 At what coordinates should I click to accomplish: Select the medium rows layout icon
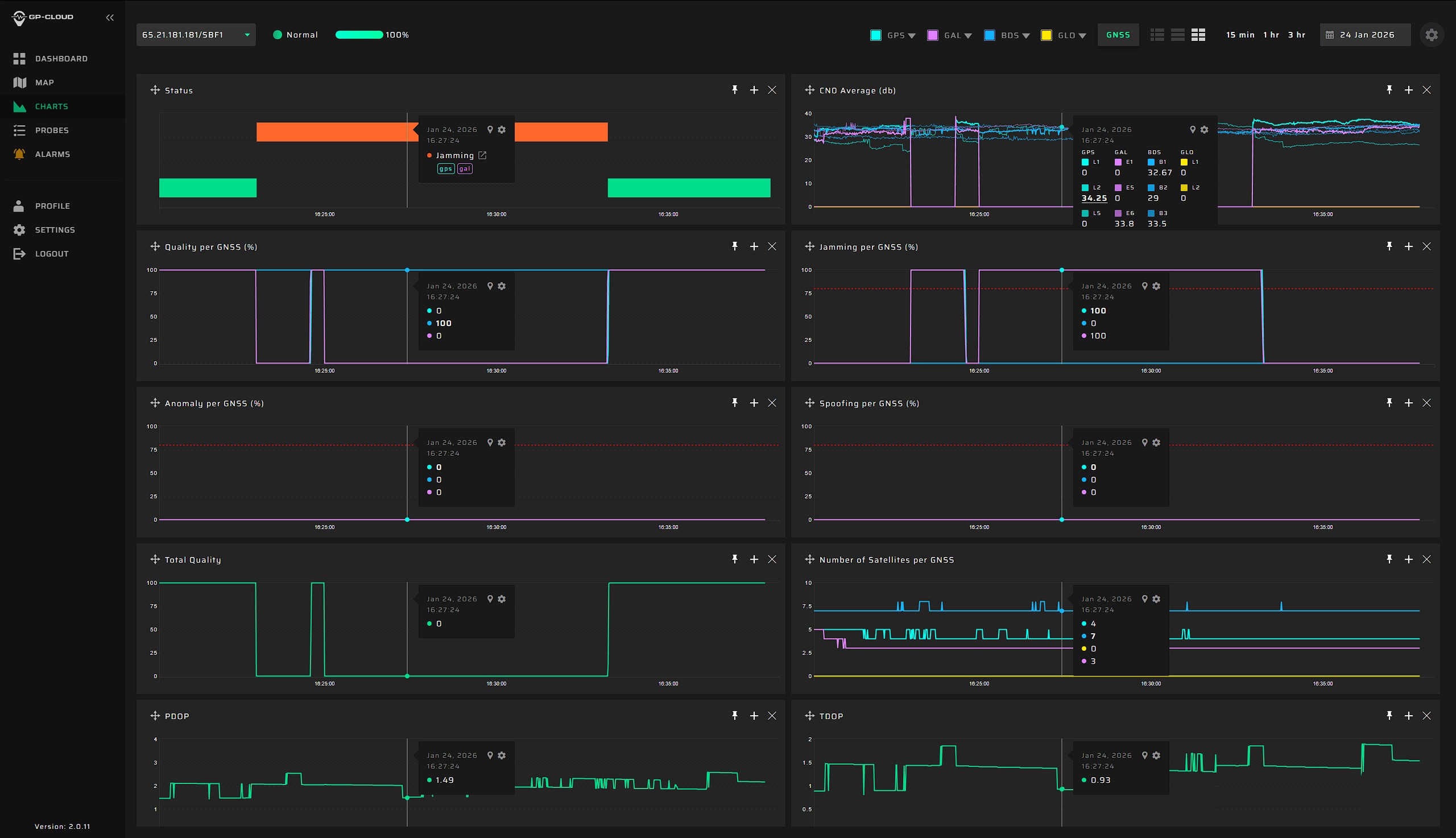[x=1177, y=35]
